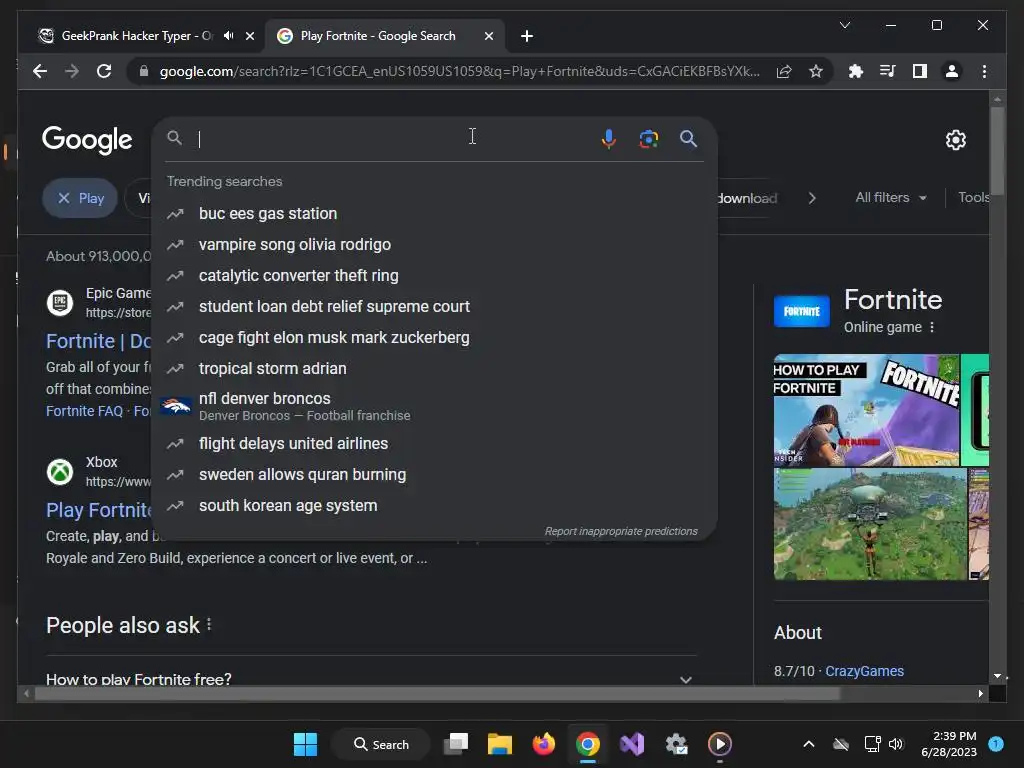This screenshot has height=768, width=1024.
Task: Bookmark this page with star icon
Action: [816, 71]
